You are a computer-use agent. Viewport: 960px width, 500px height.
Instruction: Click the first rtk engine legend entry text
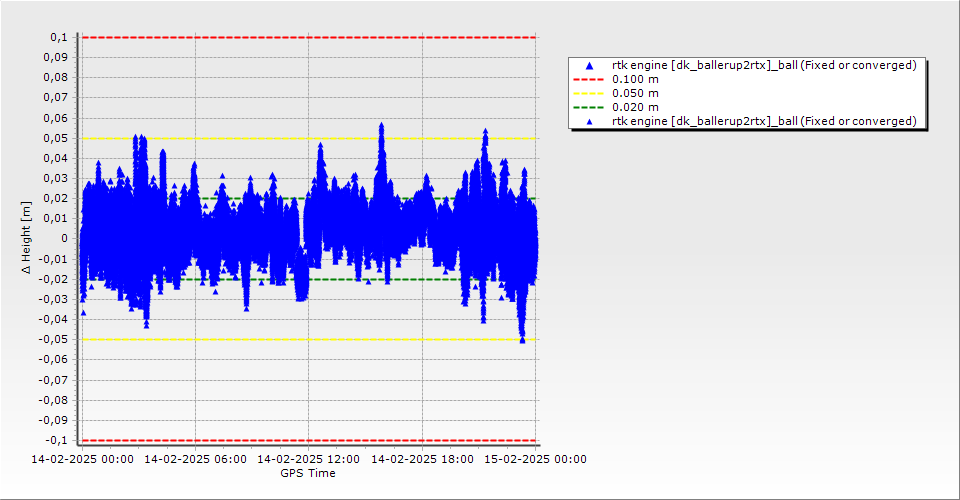pyautogui.click(x=764, y=65)
